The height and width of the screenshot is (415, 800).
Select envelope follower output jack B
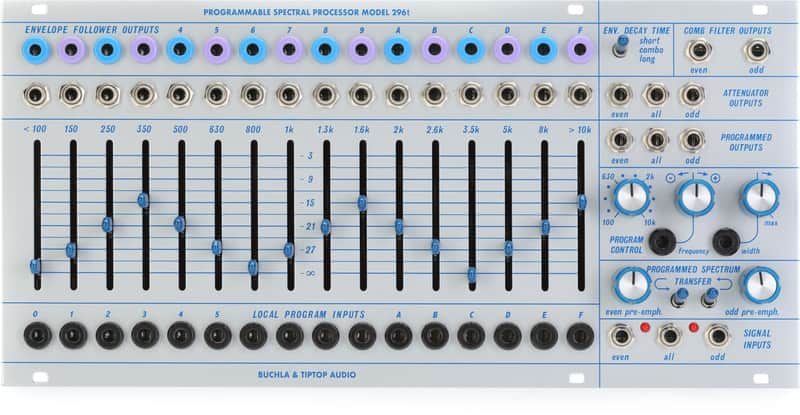[434, 50]
